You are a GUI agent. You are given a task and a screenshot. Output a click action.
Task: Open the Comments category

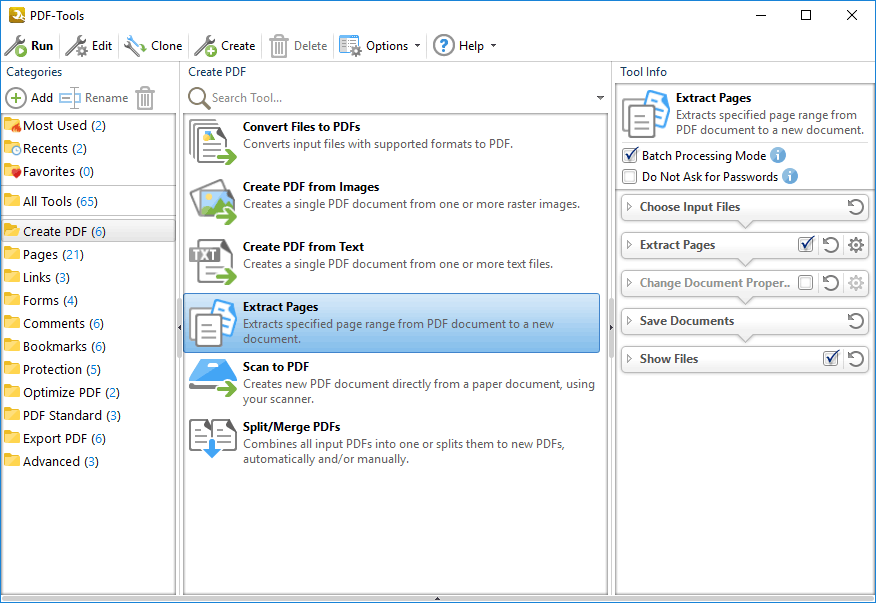[x=88, y=323]
